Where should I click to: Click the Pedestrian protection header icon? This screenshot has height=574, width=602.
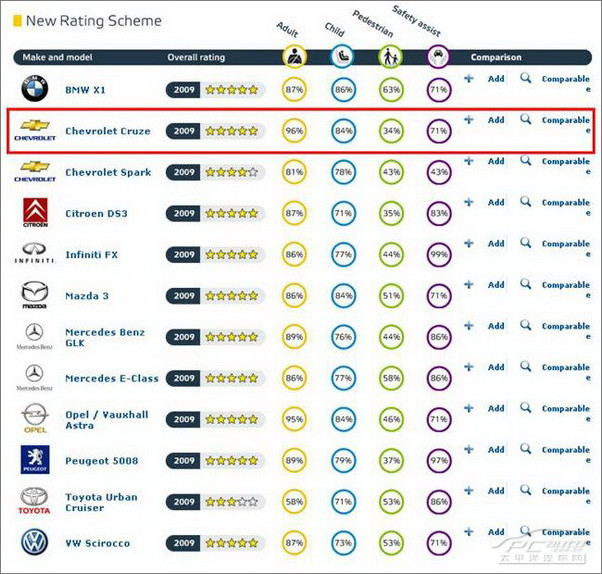click(390, 57)
